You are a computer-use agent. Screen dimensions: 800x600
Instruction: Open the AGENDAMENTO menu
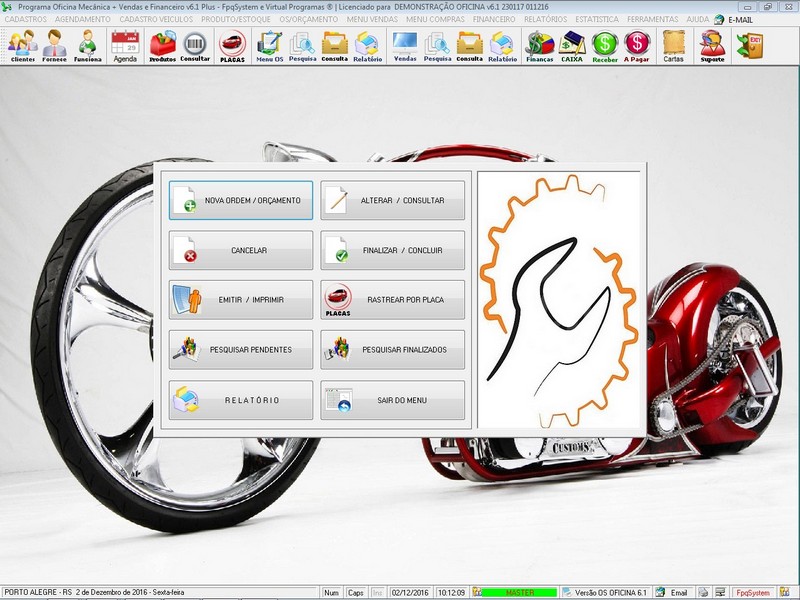click(x=83, y=19)
